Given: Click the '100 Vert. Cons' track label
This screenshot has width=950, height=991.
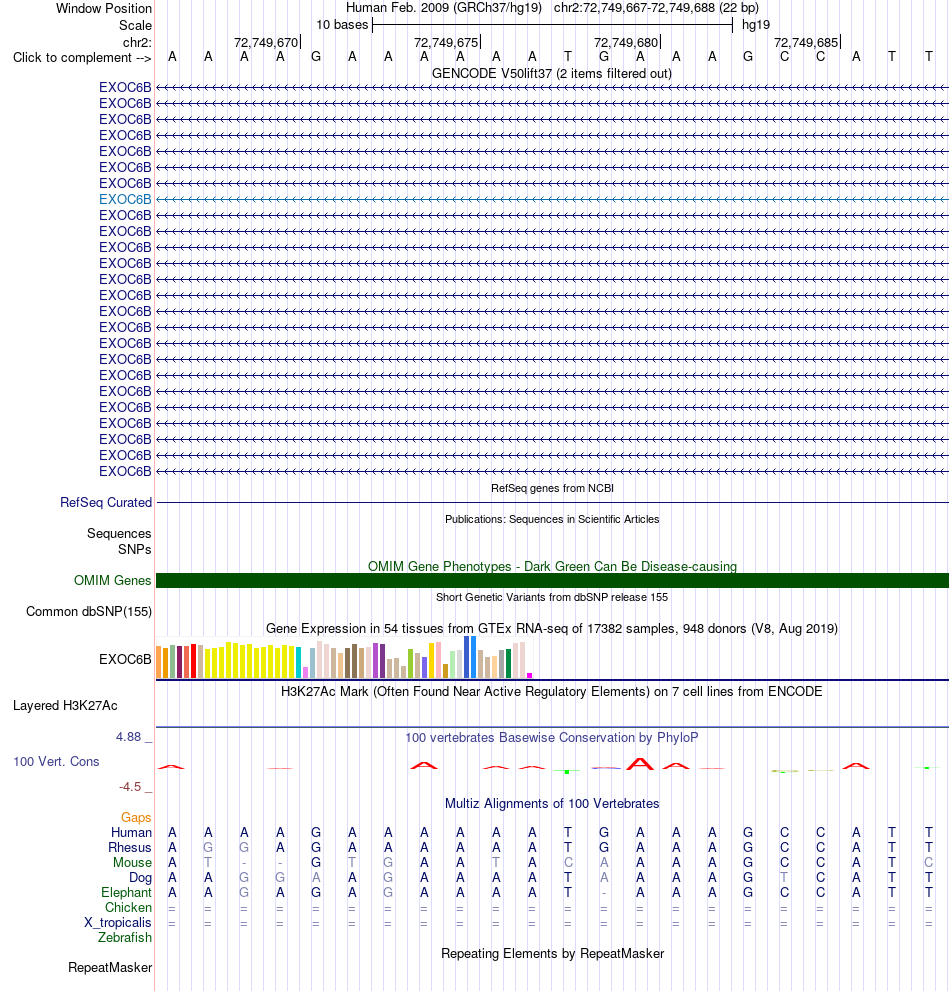Looking at the screenshot, I should (x=56, y=762).
